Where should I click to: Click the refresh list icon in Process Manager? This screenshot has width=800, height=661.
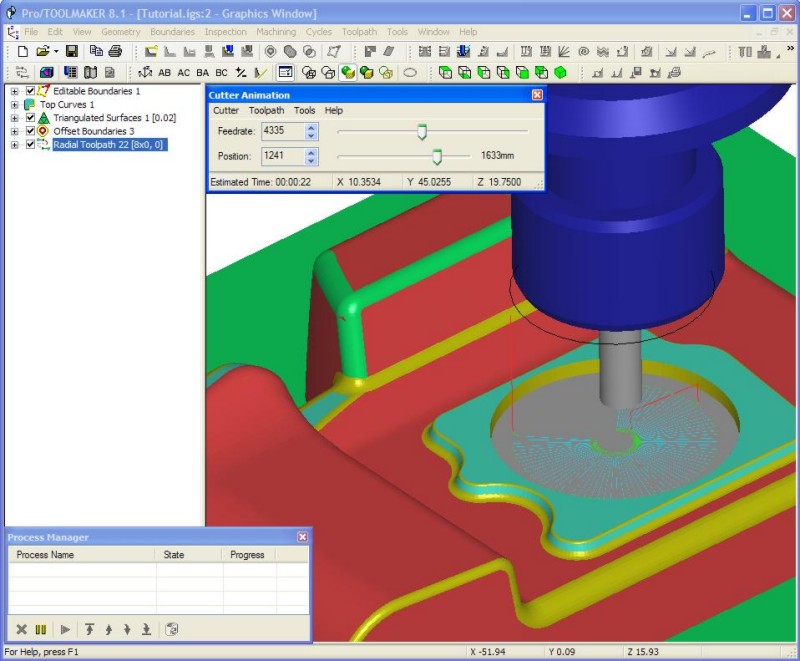[172, 629]
